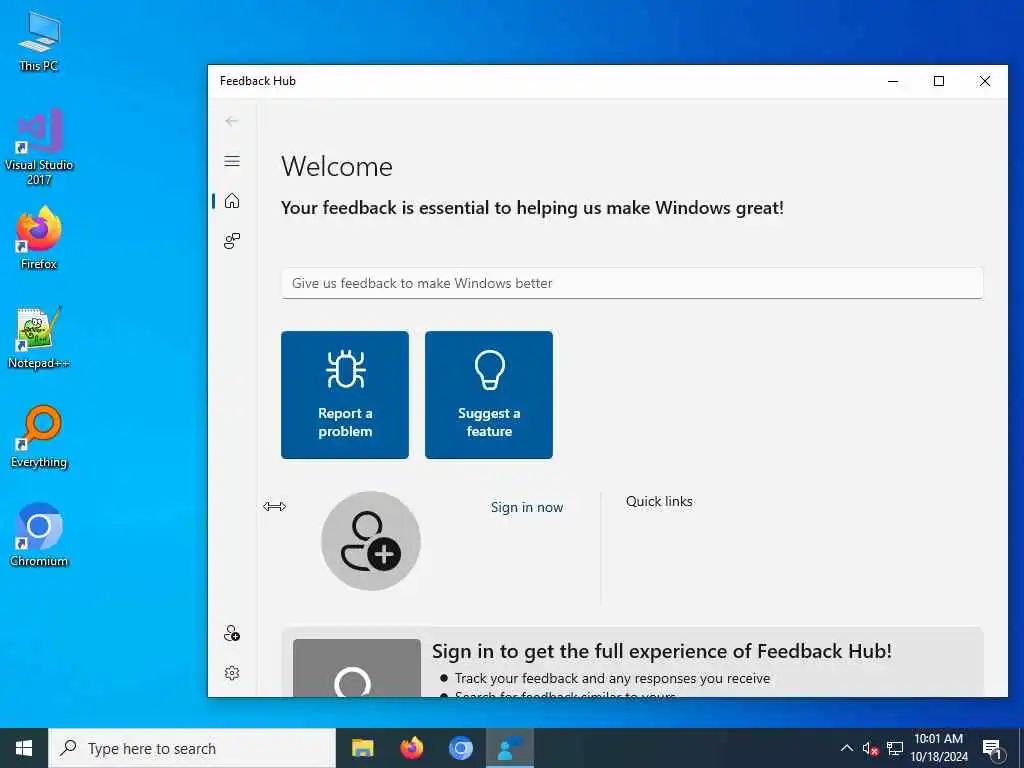Go to the Home page icon in sidebar
This screenshot has width=1024, height=768.
pyautogui.click(x=232, y=200)
